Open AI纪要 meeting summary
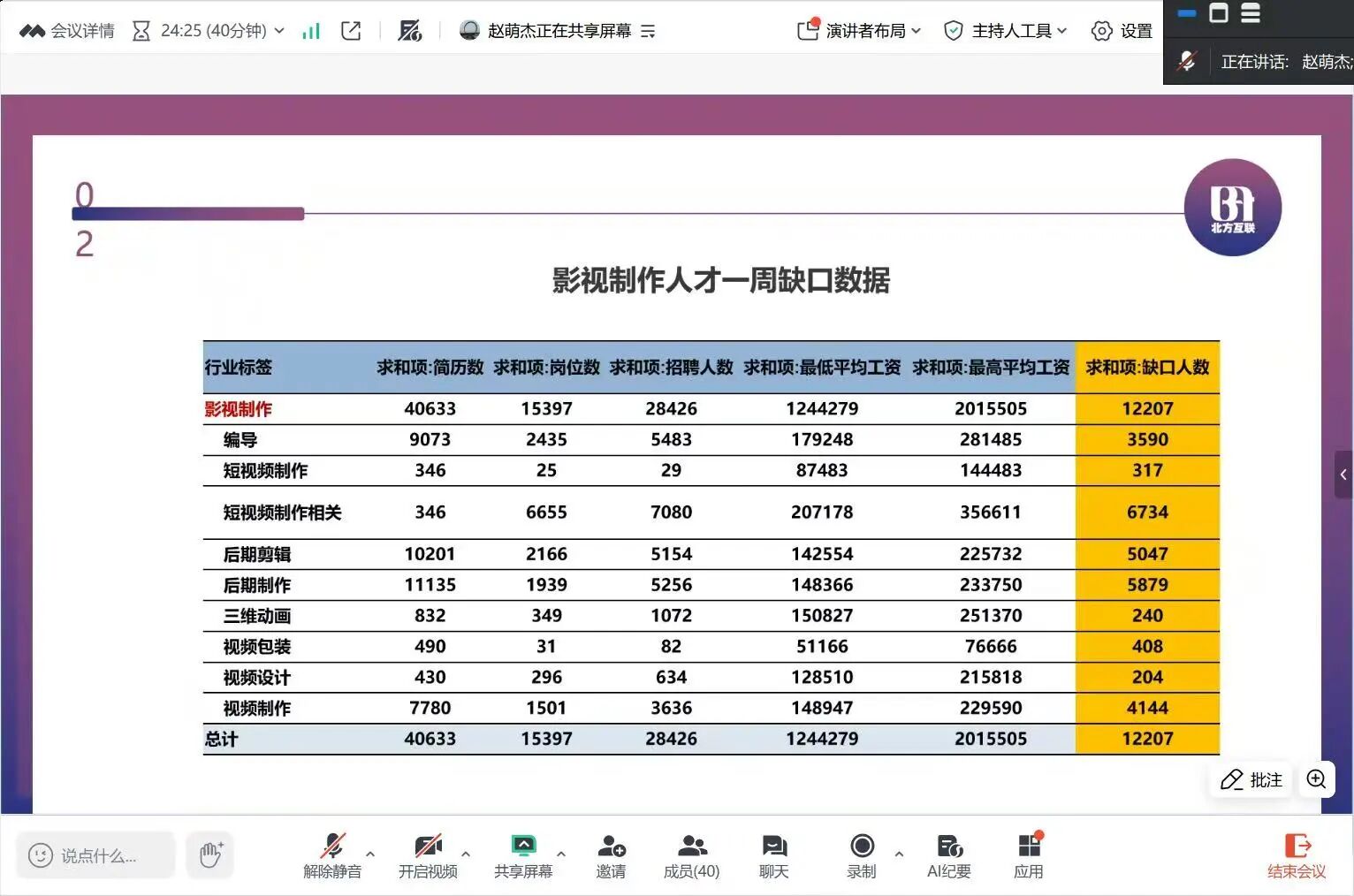Viewport: 1354px width, 896px height. 948,855
